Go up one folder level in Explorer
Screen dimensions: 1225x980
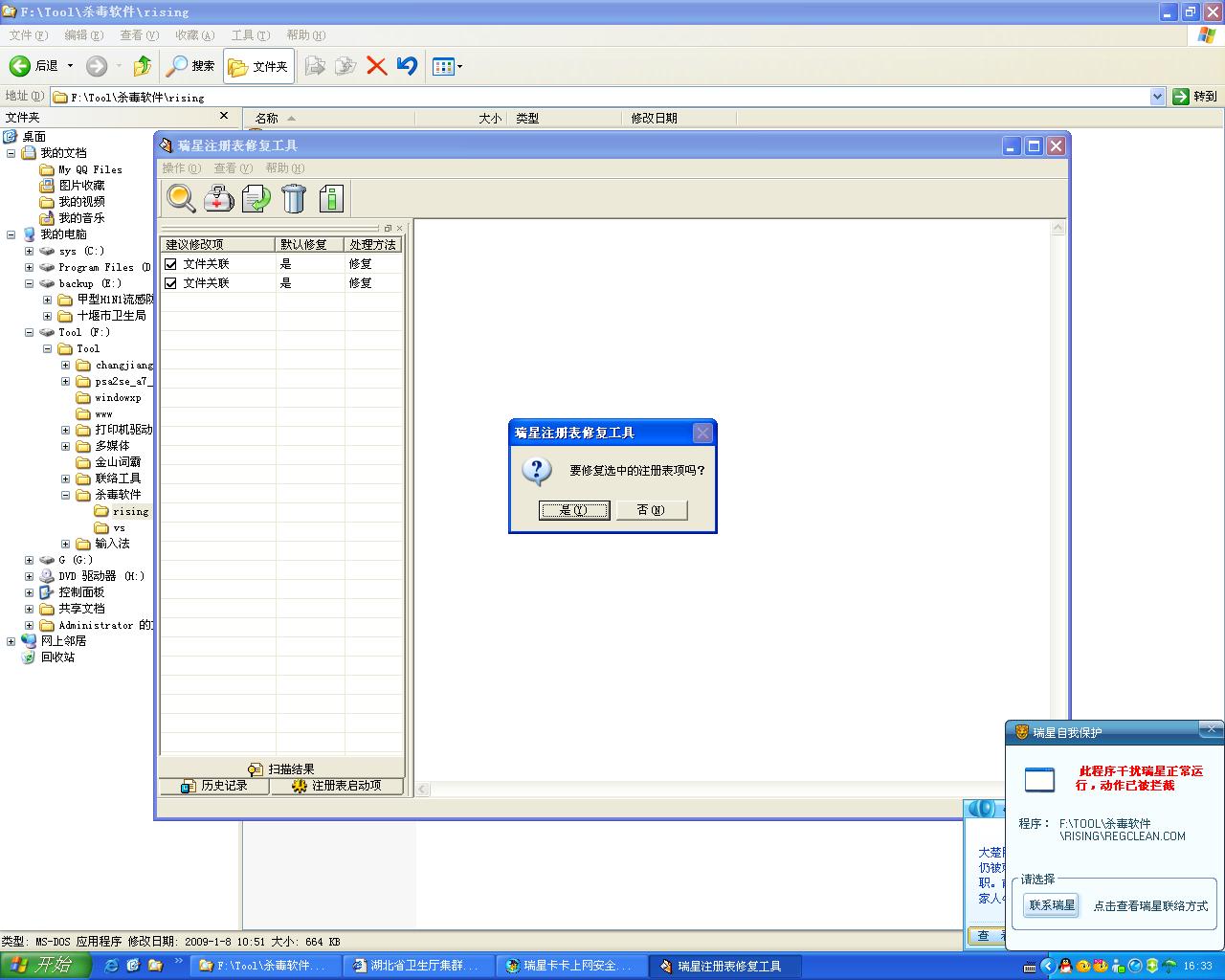point(142,66)
